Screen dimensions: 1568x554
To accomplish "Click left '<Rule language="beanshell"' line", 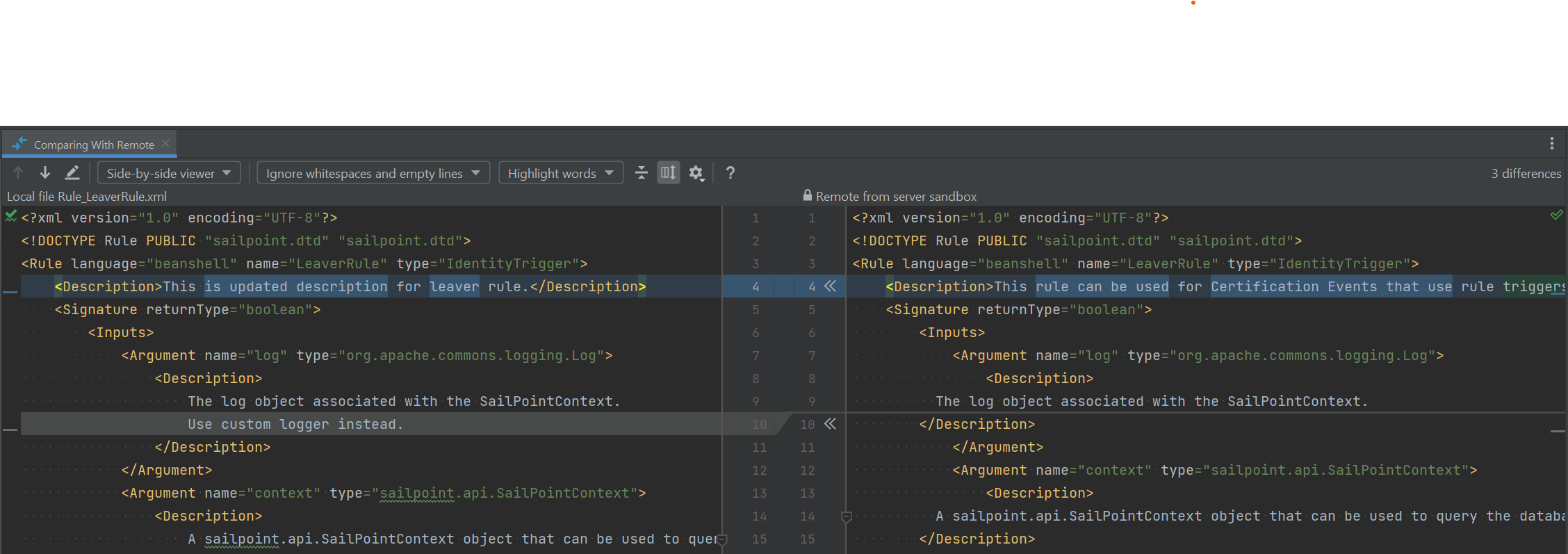I will 304,263.
